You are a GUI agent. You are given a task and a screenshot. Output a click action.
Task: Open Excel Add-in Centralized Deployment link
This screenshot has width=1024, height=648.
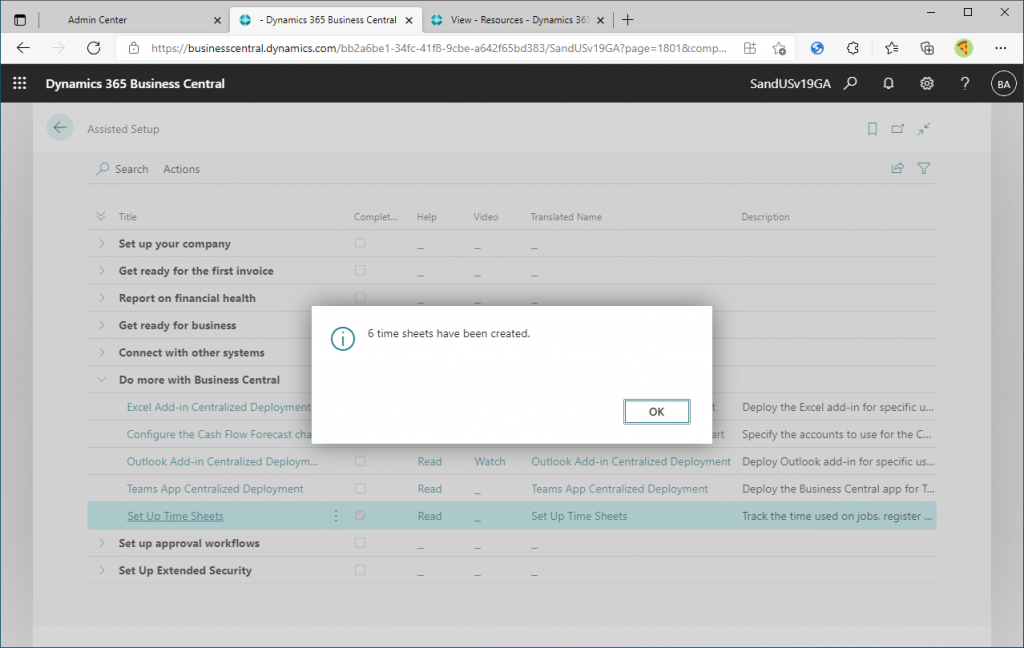point(219,407)
